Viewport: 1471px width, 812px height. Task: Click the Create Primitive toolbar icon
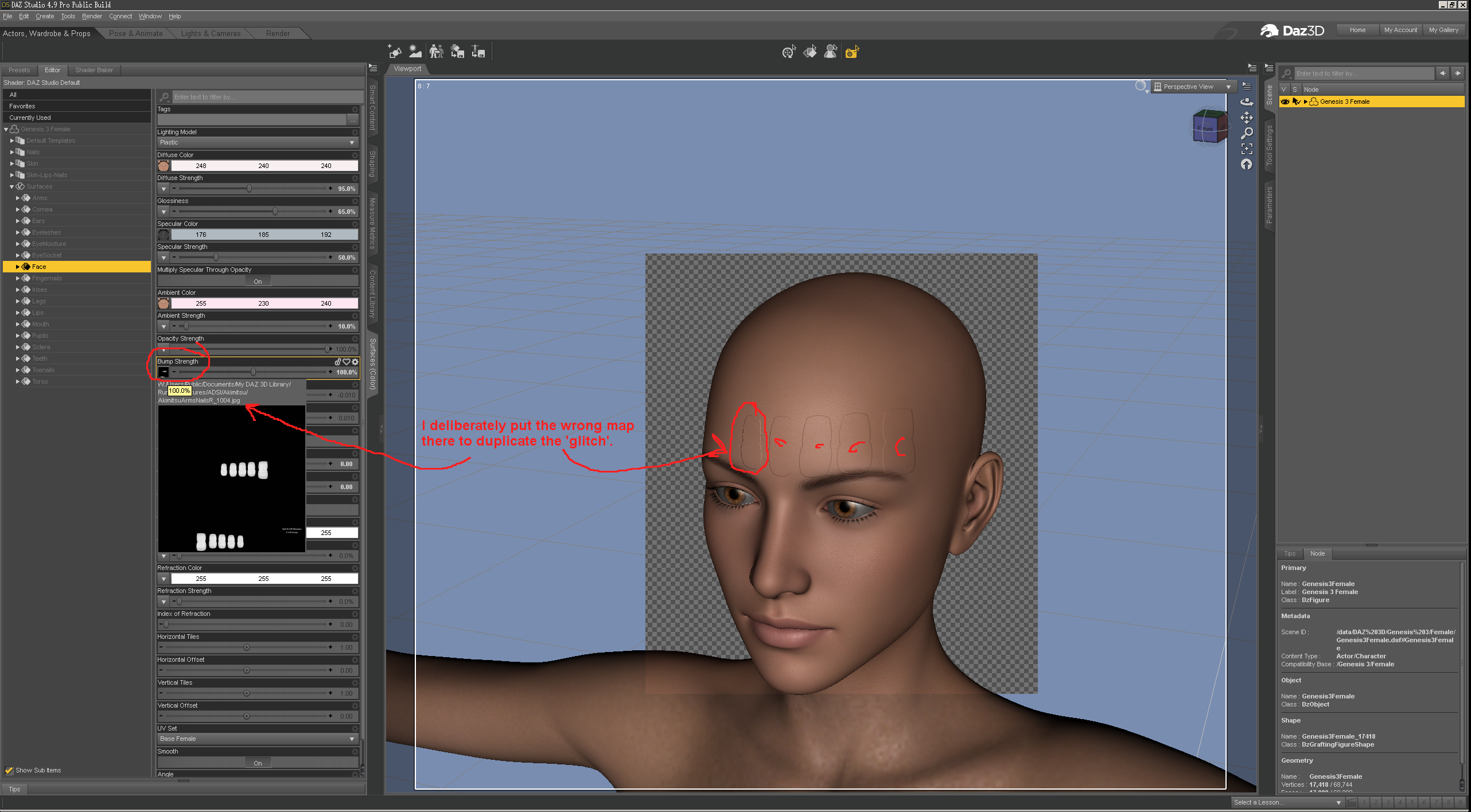point(394,52)
